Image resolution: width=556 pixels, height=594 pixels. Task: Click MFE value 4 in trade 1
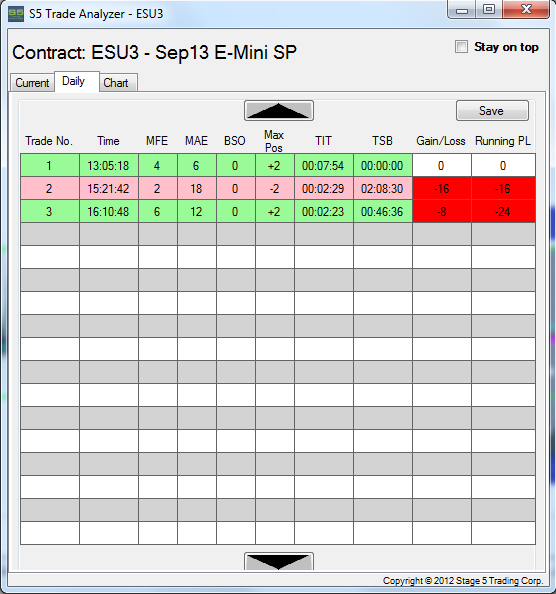point(158,166)
